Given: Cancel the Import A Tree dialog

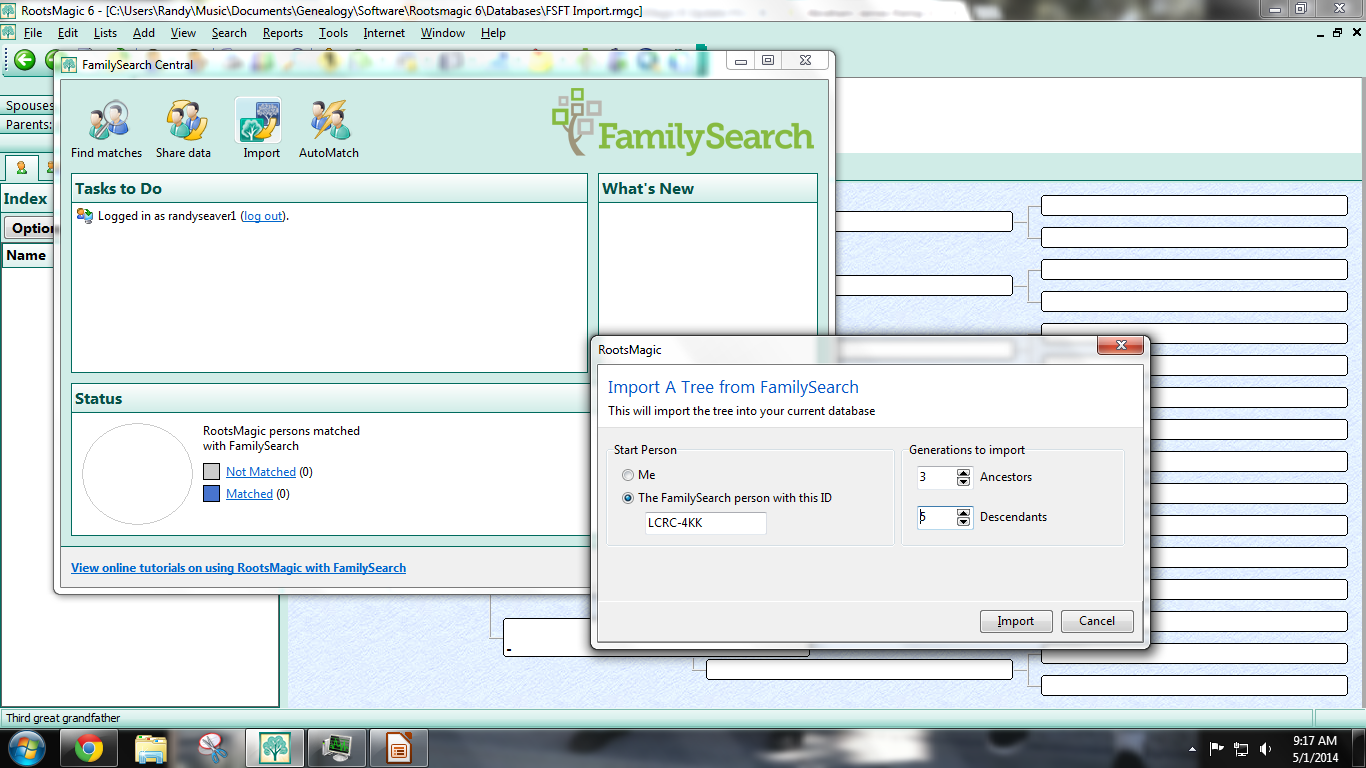Looking at the screenshot, I should 1097,621.
